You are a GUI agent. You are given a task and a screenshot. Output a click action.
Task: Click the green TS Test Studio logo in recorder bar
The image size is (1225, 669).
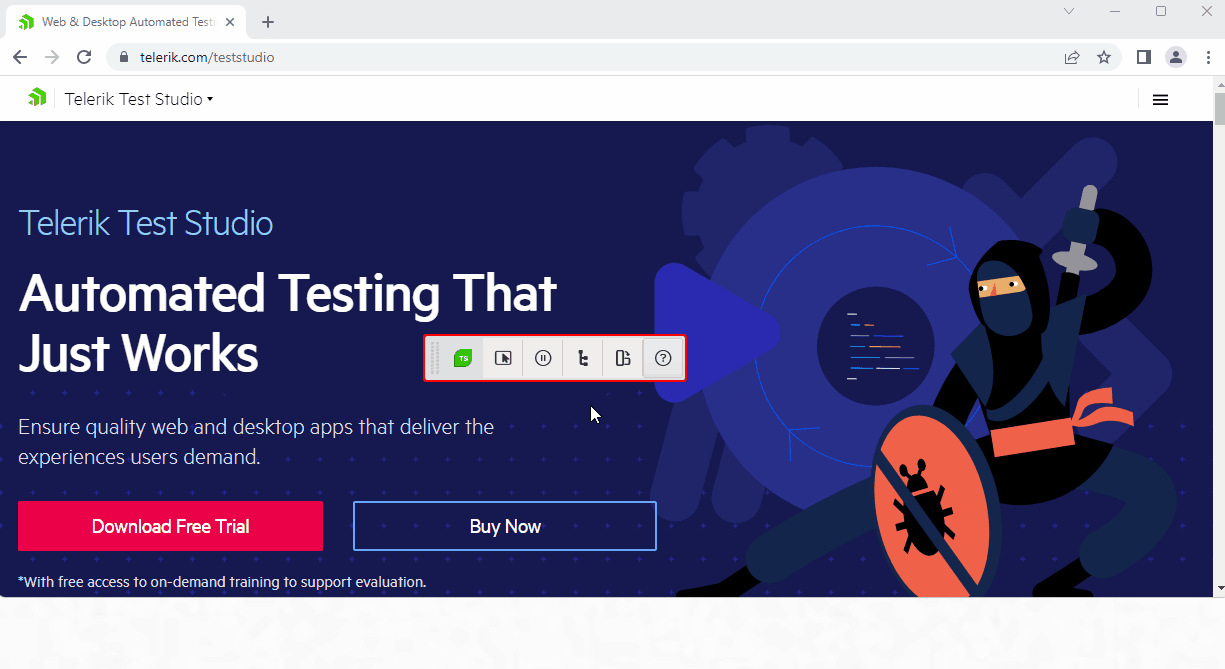tap(463, 358)
